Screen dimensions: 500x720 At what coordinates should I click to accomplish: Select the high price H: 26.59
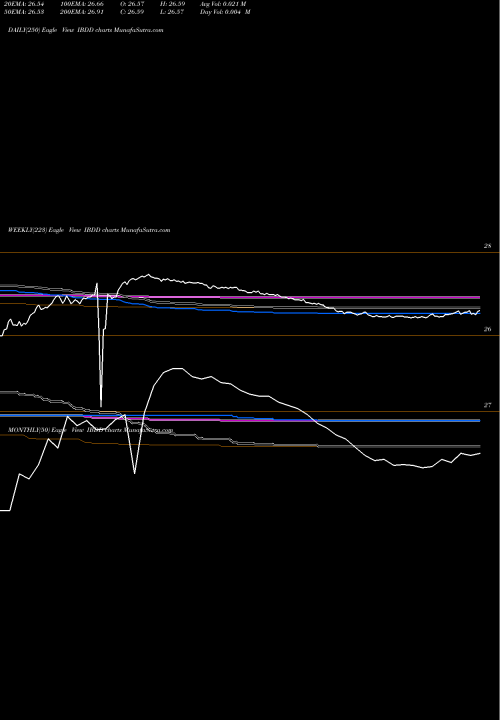pos(172,4)
